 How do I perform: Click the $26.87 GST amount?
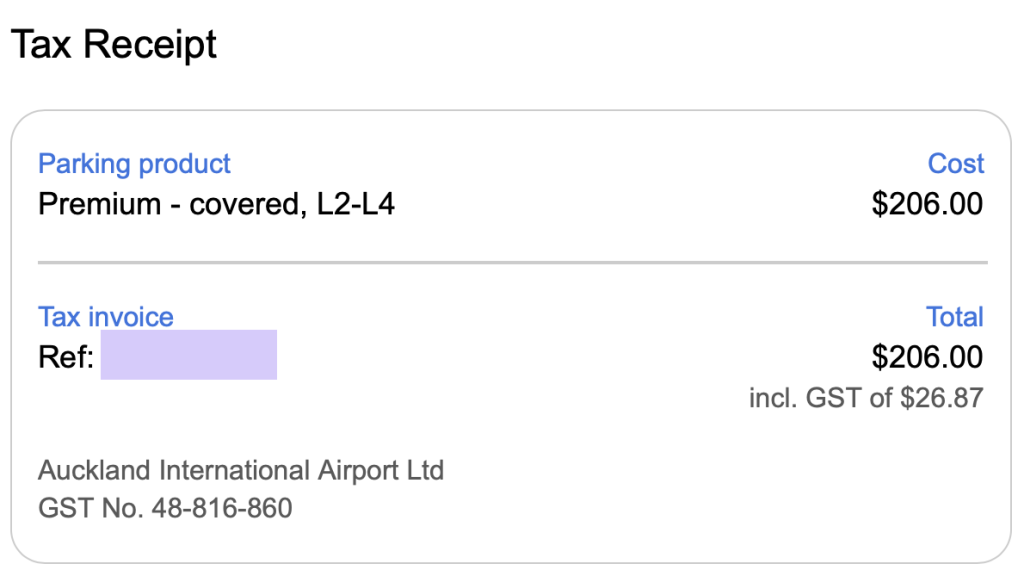pos(942,398)
